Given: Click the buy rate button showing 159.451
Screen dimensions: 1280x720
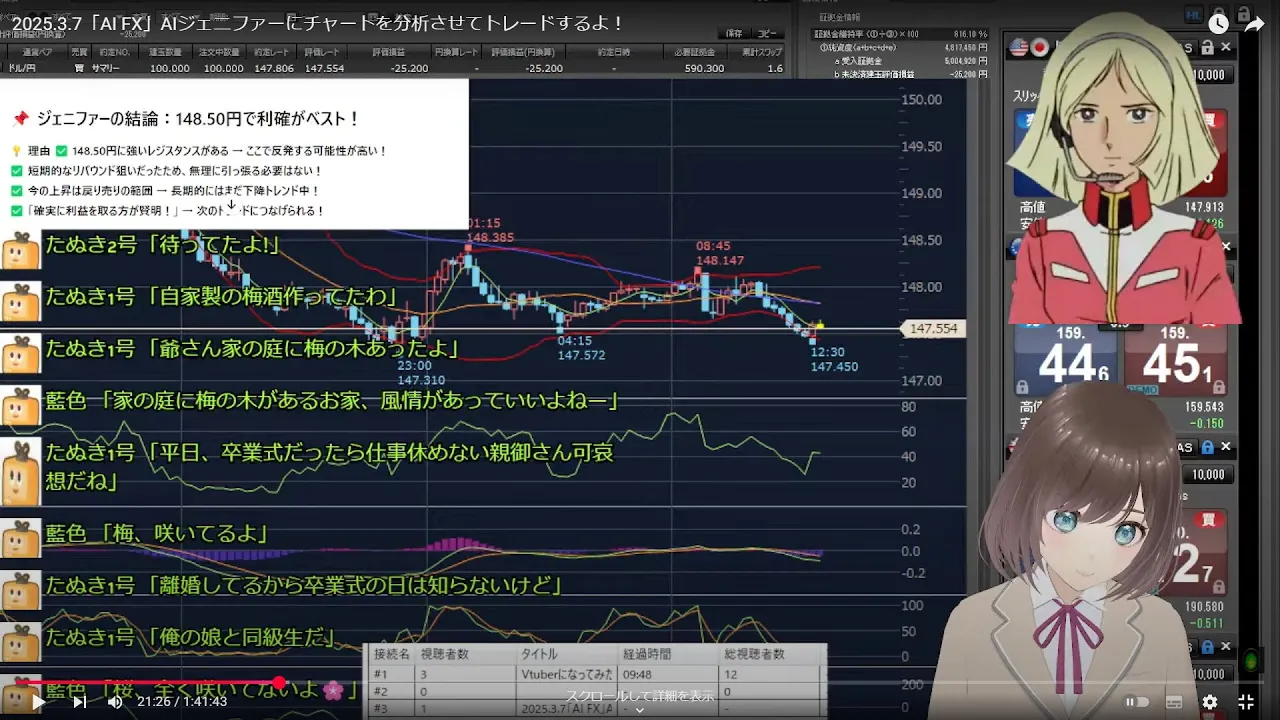Looking at the screenshot, I should pos(1175,361).
